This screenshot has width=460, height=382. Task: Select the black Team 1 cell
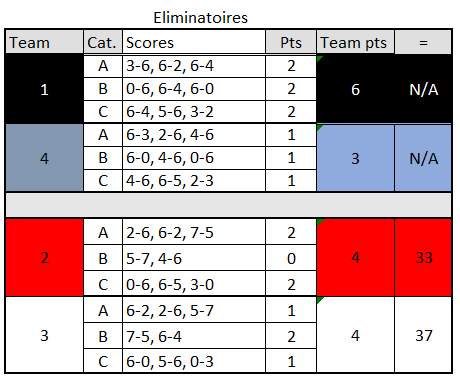pyautogui.click(x=44, y=89)
